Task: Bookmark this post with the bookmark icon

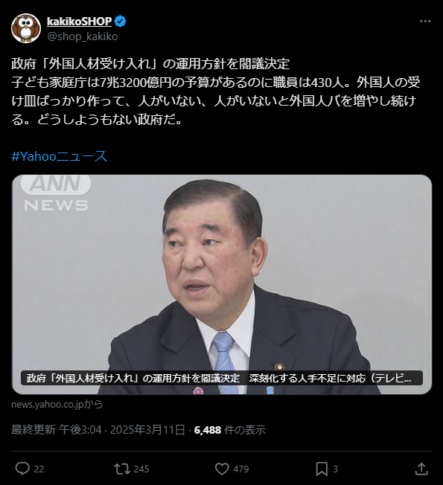Action: (322, 469)
